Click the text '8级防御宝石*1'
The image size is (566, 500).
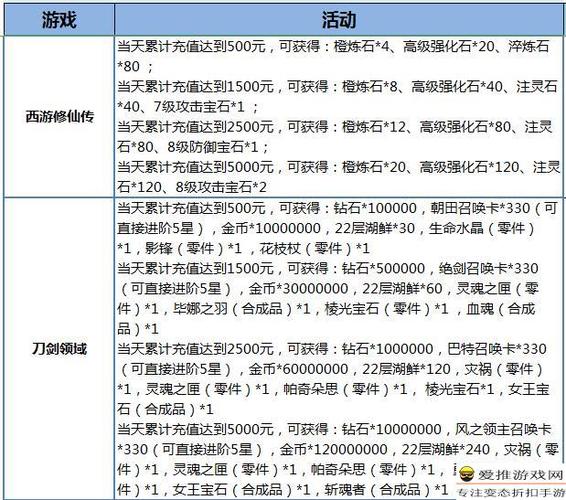click(213, 147)
